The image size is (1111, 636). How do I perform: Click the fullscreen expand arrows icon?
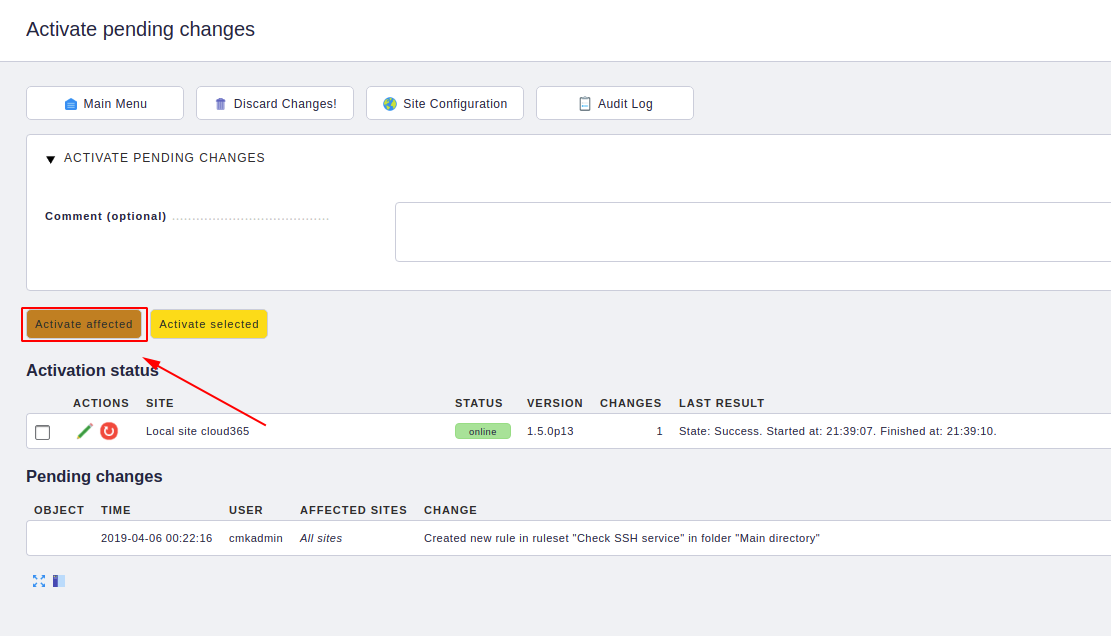point(39,581)
